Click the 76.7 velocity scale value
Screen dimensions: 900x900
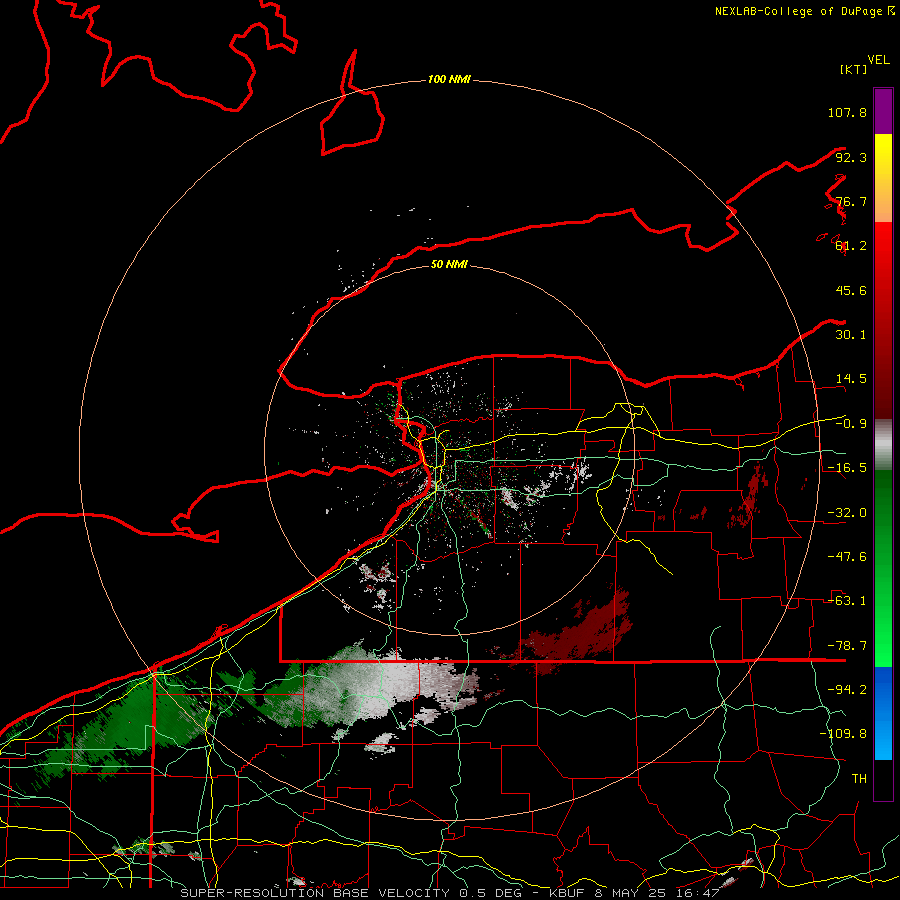(x=851, y=201)
